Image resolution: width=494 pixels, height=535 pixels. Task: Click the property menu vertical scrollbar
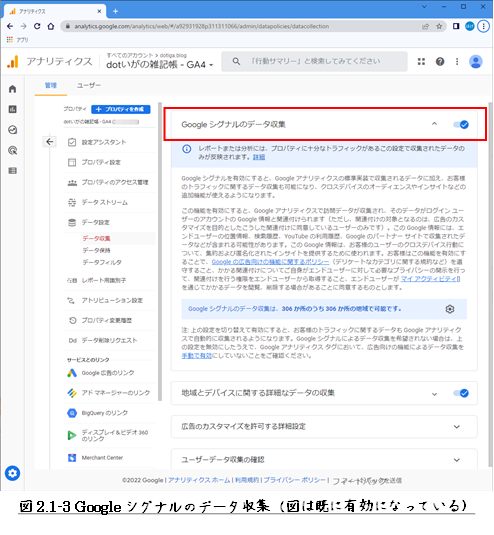(160, 251)
